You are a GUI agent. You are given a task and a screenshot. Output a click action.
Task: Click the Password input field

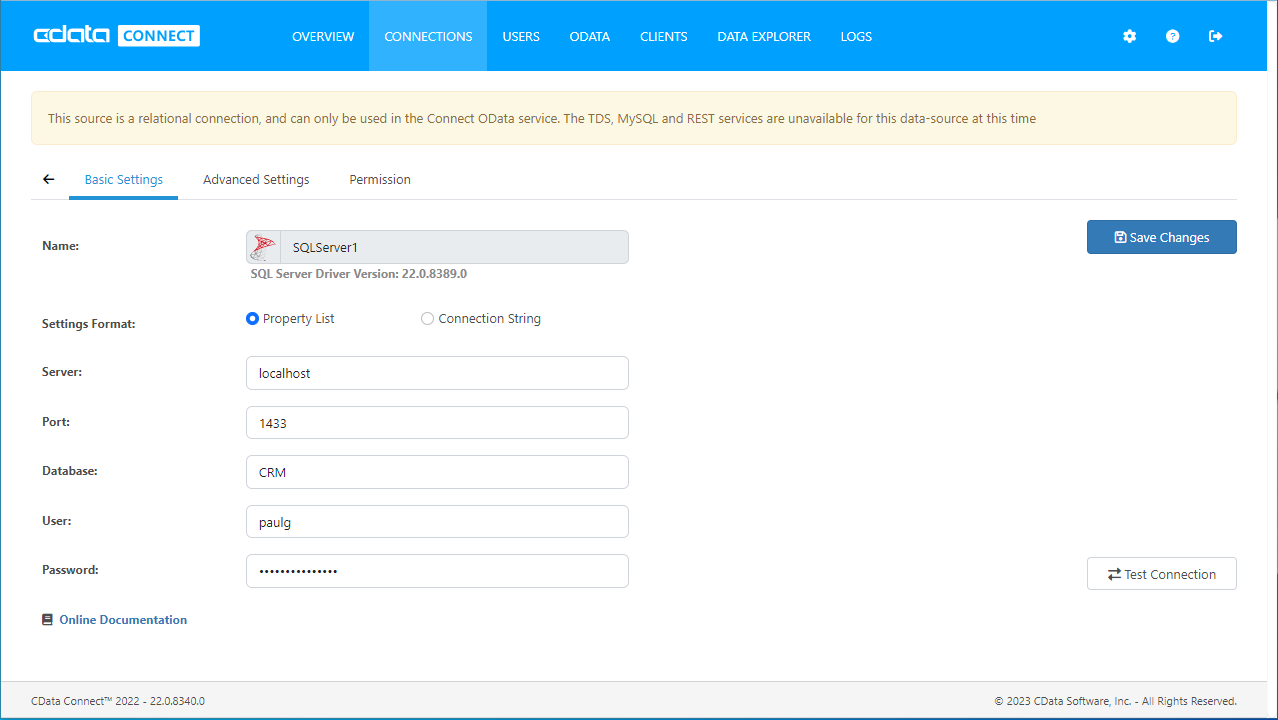437,571
